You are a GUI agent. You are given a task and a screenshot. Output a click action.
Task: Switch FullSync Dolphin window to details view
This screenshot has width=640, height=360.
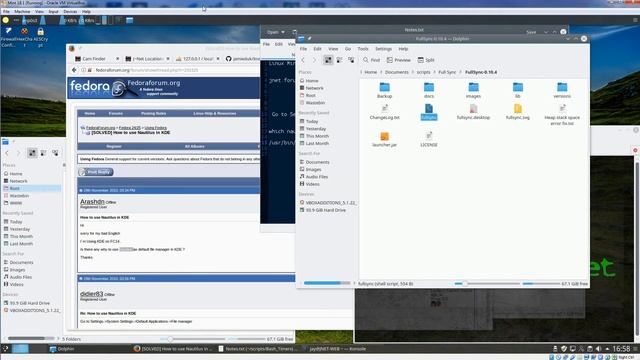click(351, 60)
